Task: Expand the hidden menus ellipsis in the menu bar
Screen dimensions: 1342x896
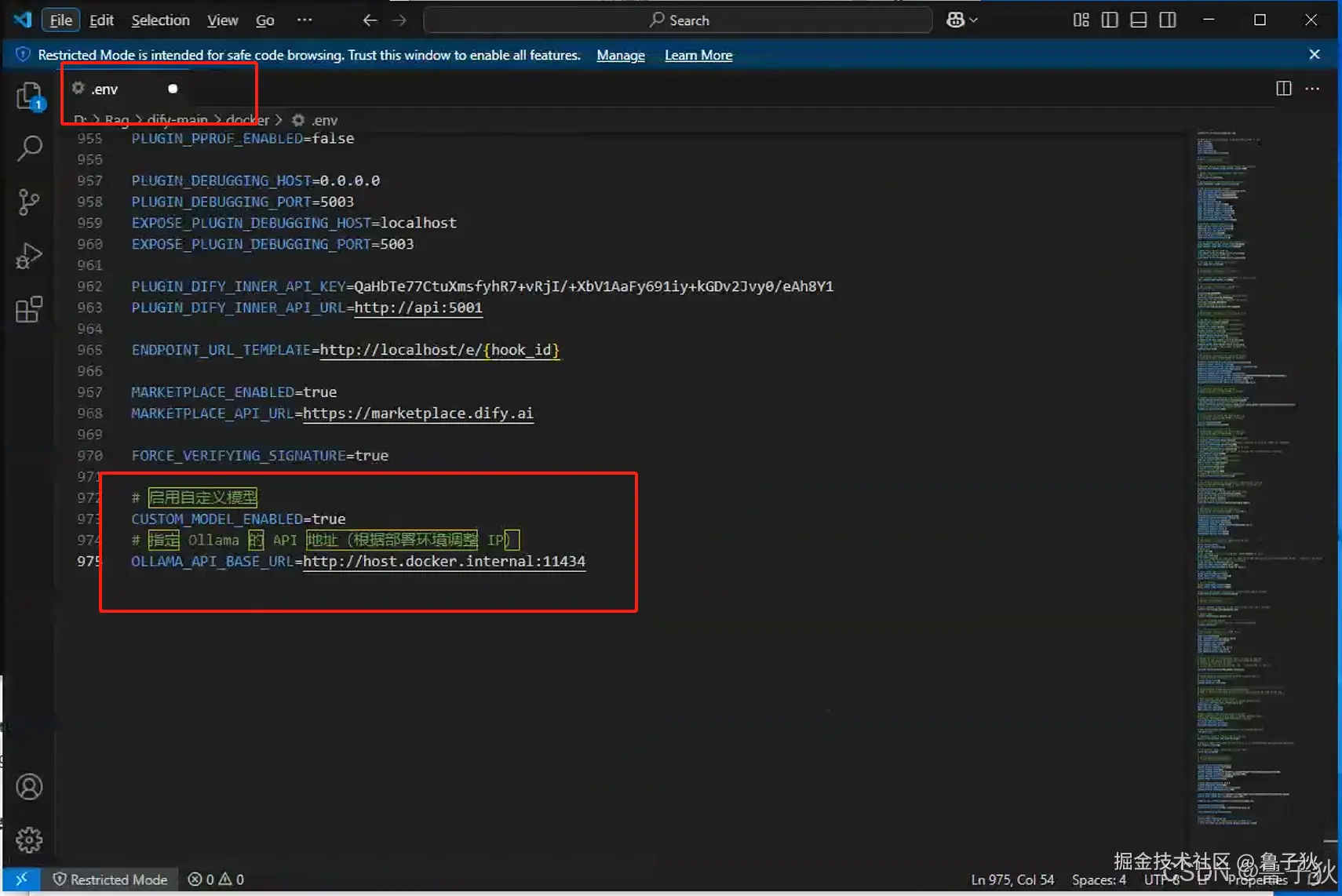Action: (305, 20)
